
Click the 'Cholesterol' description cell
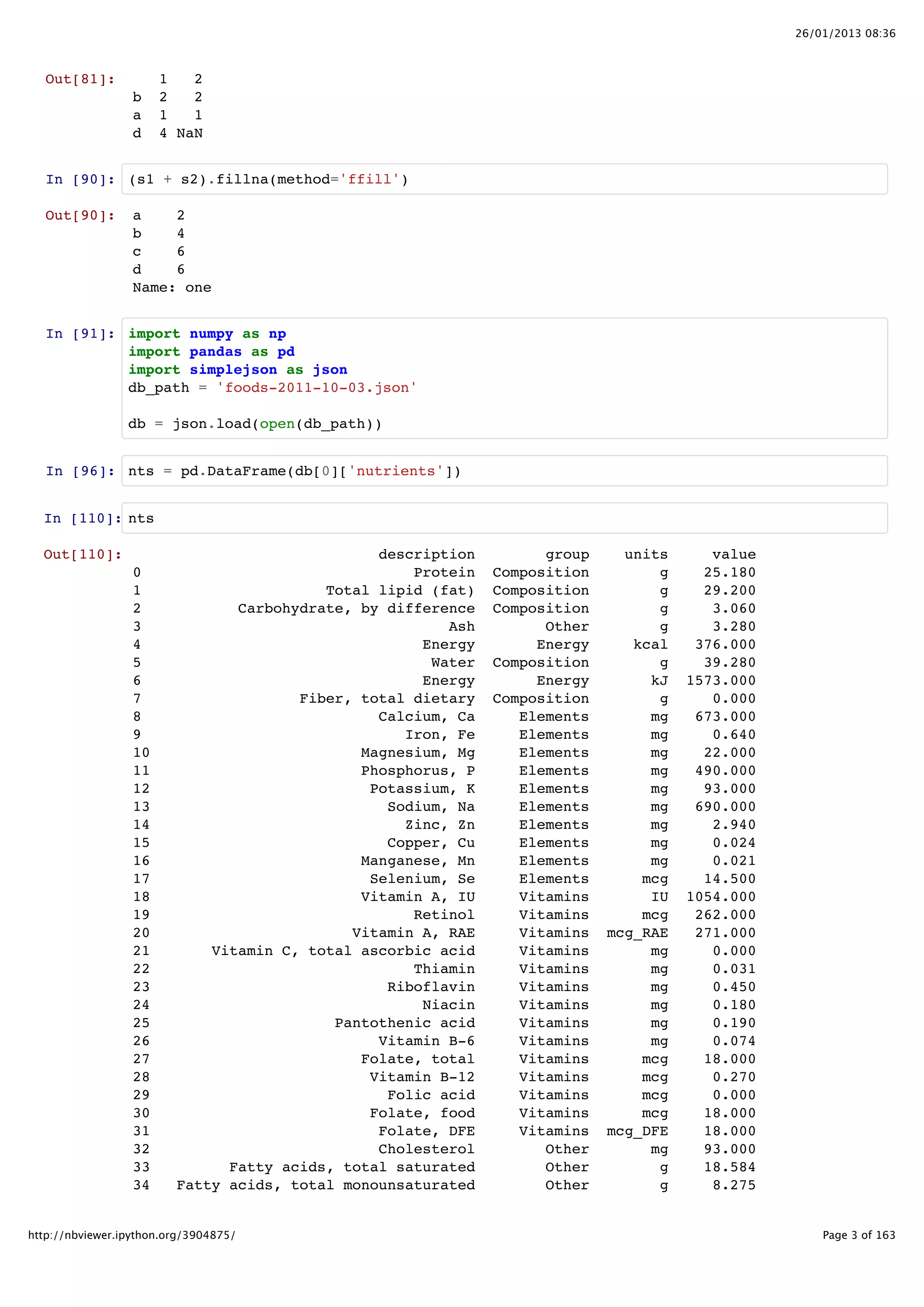(x=426, y=1149)
